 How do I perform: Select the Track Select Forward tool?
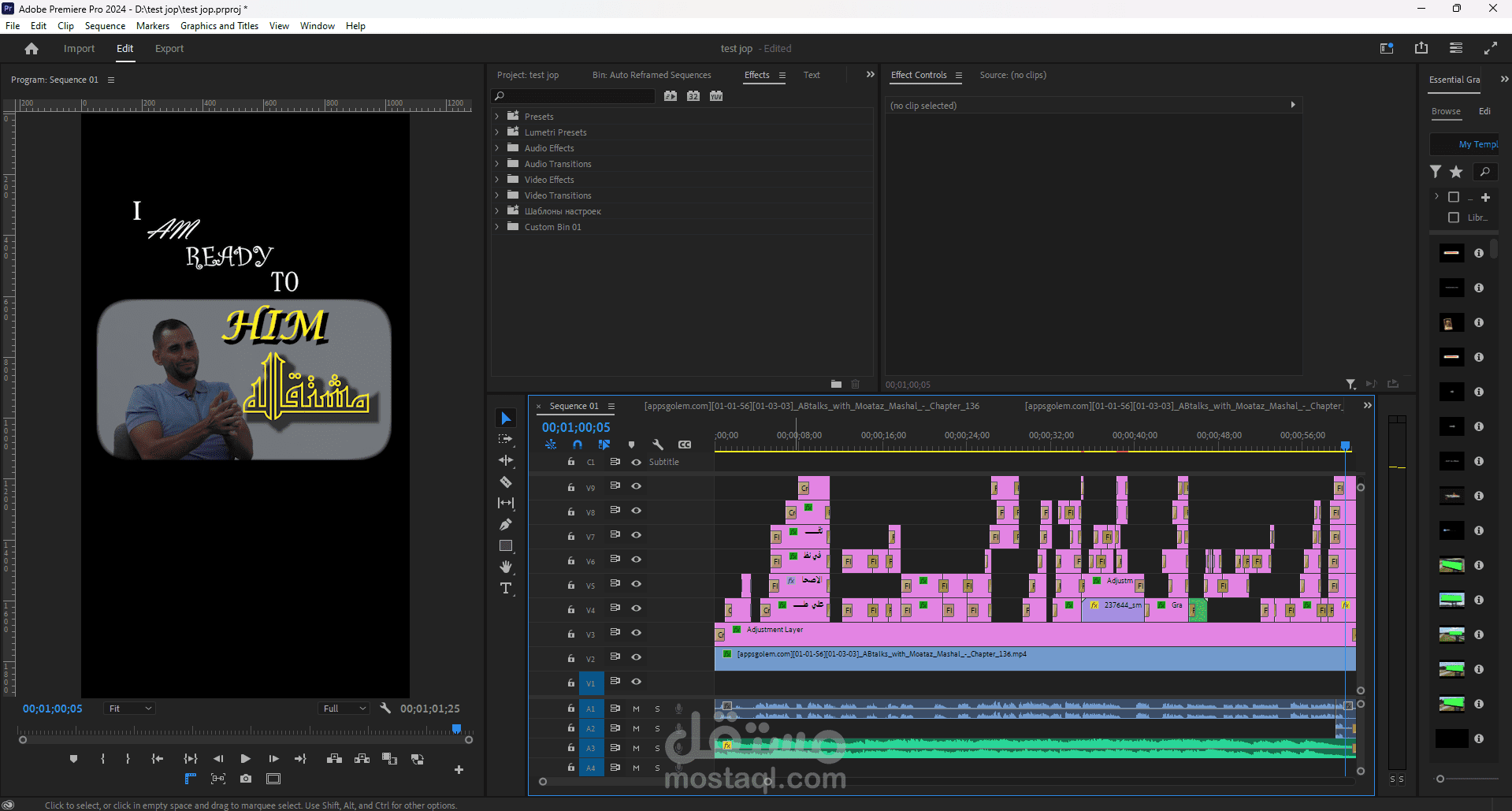pyautogui.click(x=506, y=439)
